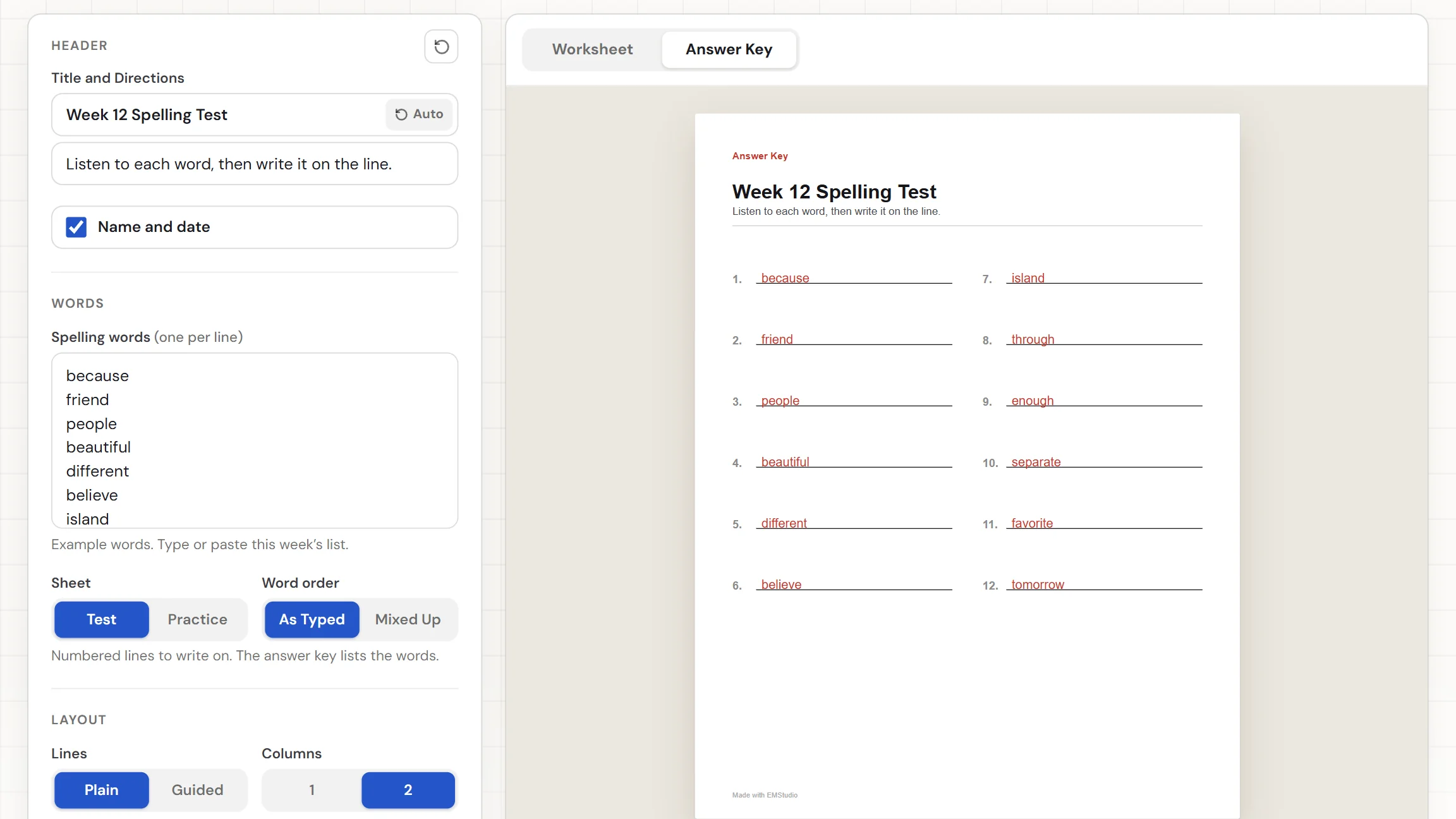Click the word 'because' in the word list
Image resolution: width=1456 pixels, height=819 pixels.
(x=97, y=376)
